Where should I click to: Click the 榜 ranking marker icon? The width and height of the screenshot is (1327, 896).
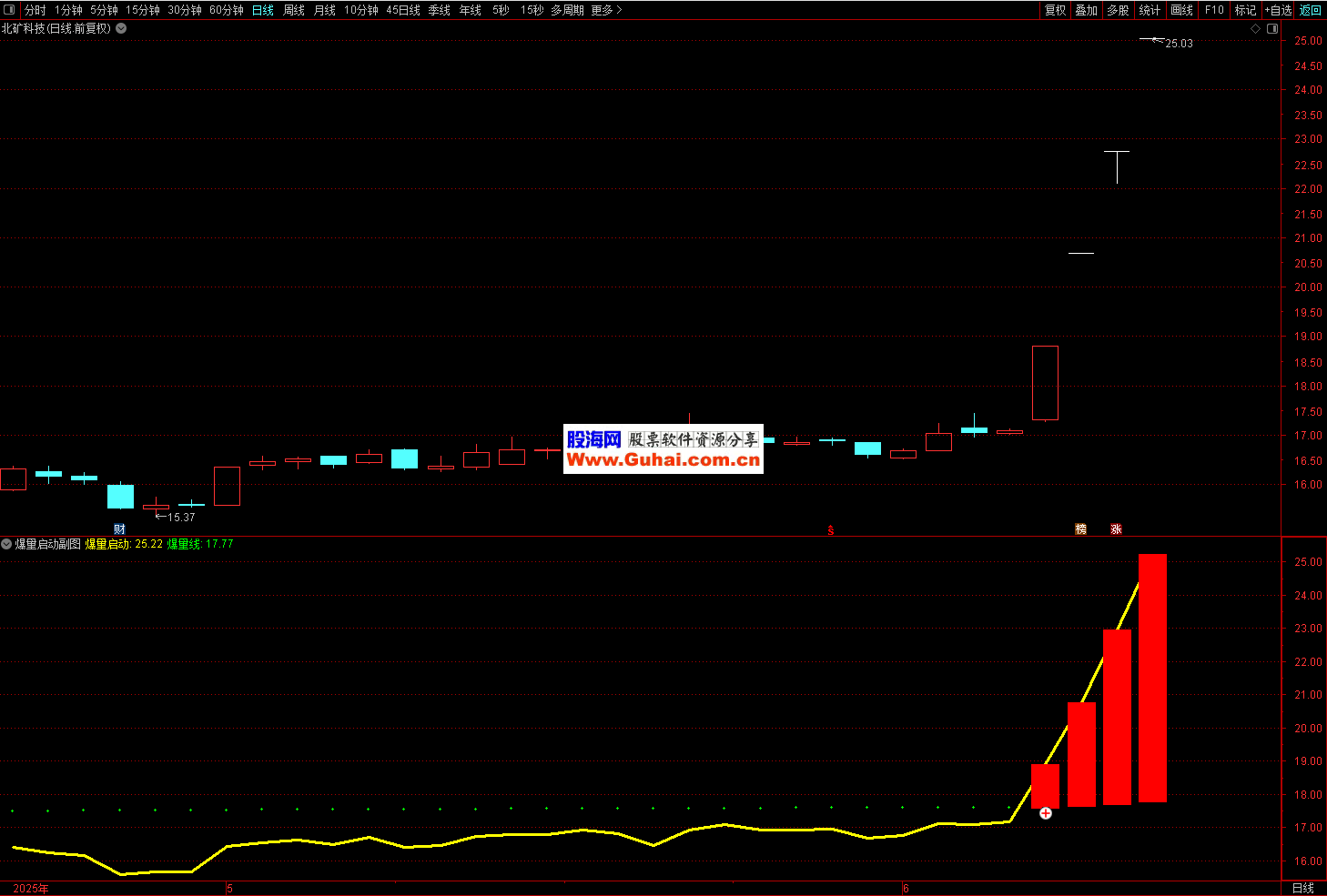tap(1081, 529)
